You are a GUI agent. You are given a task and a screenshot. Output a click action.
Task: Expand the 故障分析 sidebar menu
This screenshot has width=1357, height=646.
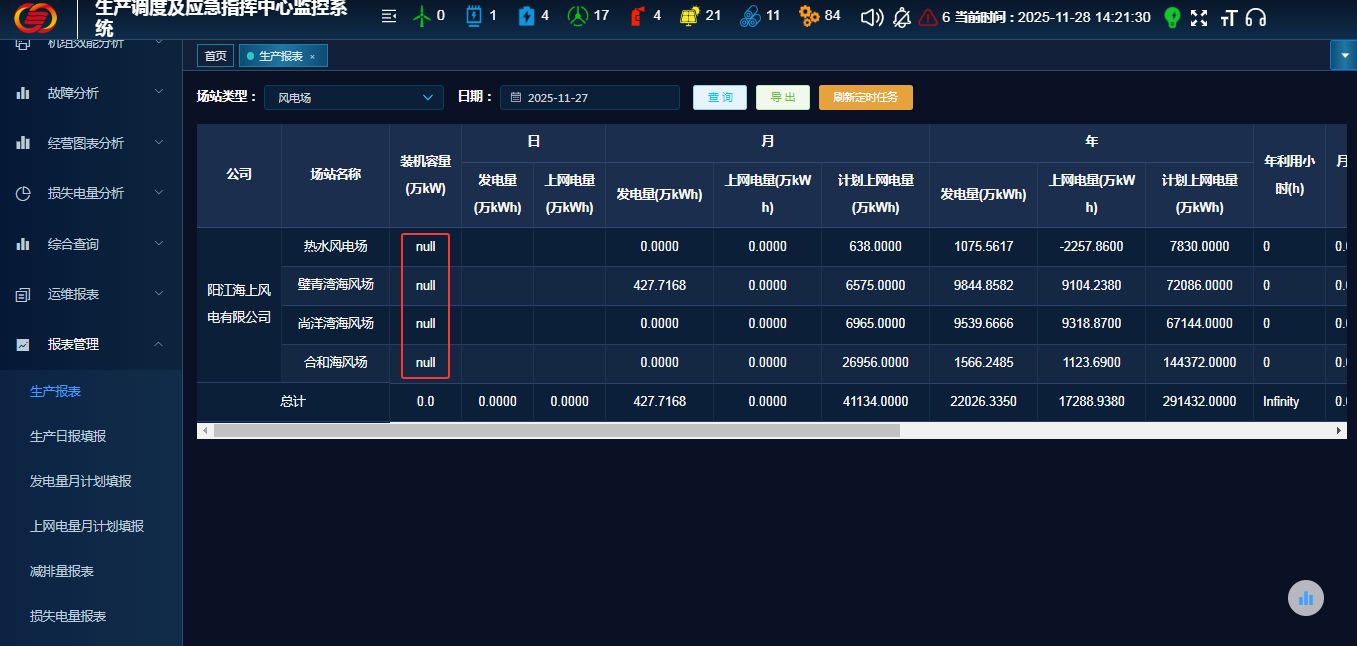(x=91, y=93)
